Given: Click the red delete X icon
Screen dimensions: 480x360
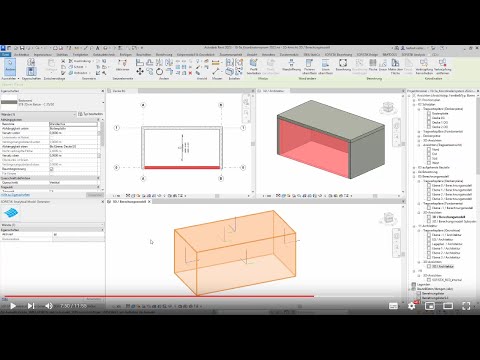Looking at the screenshot, I should coord(190,73).
